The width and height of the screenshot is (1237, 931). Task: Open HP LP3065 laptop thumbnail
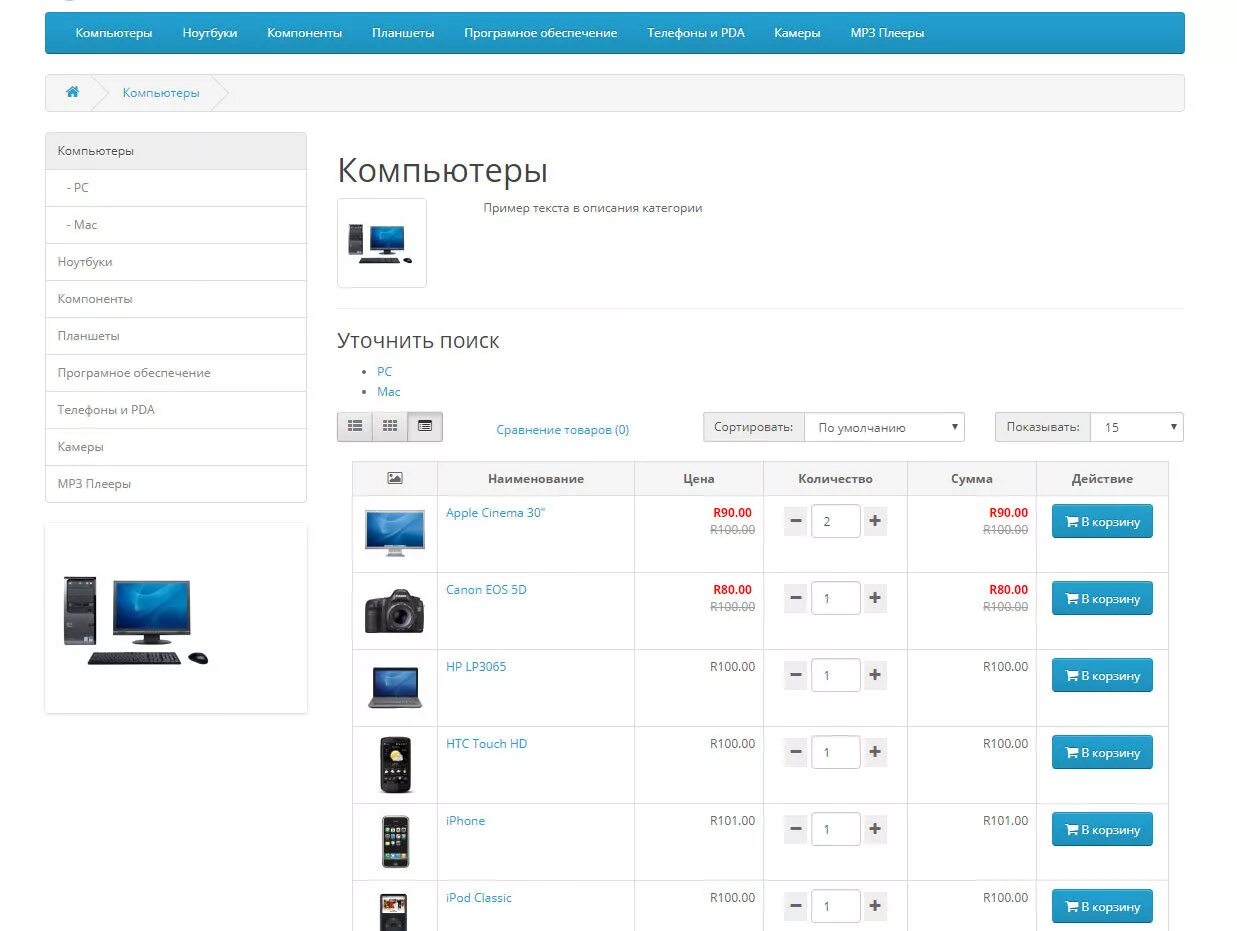pos(395,687)
